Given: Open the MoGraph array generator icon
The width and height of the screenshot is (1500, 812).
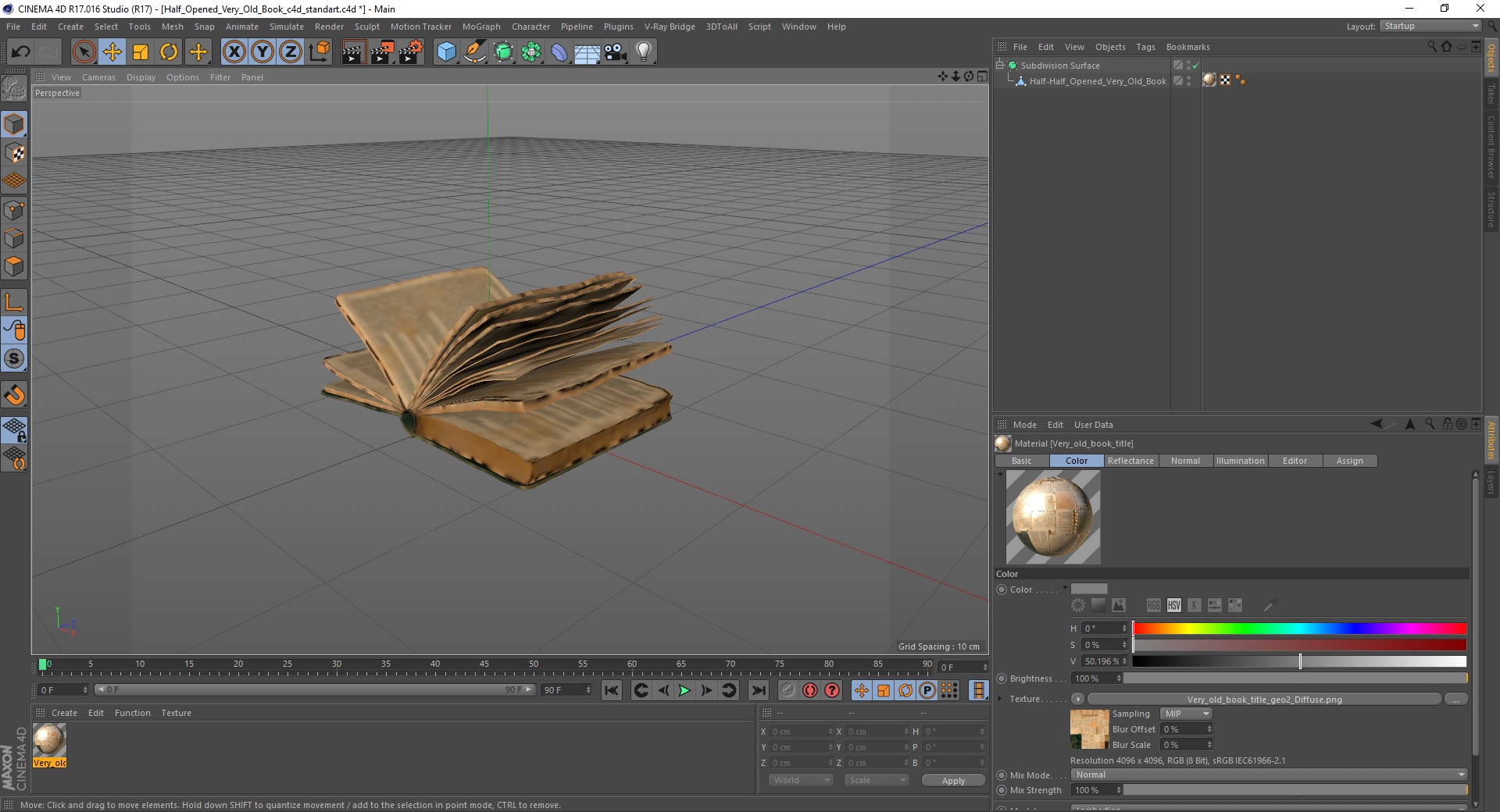Looking at the screenshot, I should pos(532,52).
